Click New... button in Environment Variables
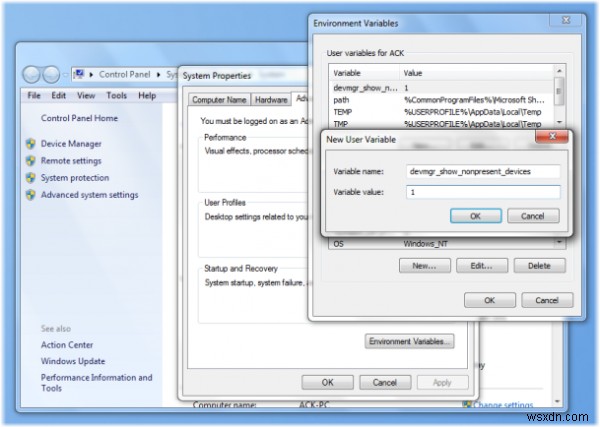This screenshot has height=427, width=600. [424, 266]
